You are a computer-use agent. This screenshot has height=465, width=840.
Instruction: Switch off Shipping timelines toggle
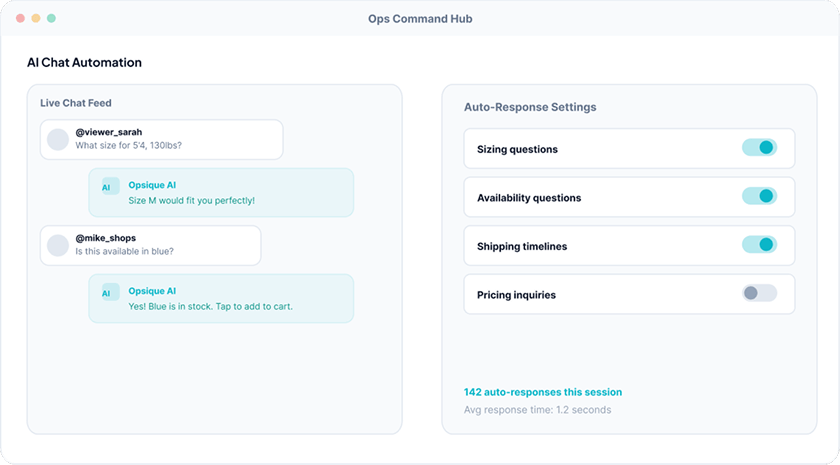tap(759, 245)
